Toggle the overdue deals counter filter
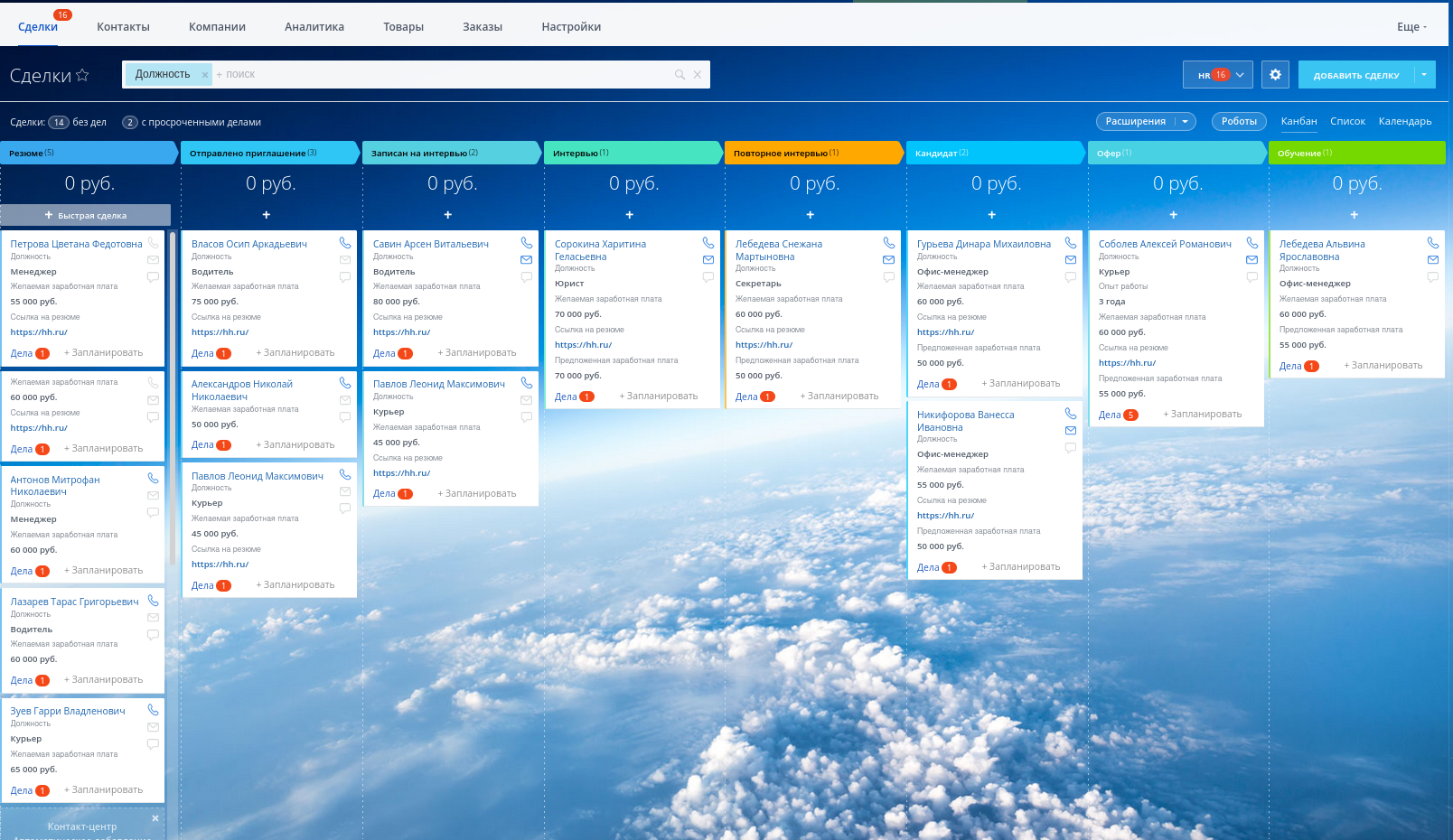 point(130,122)
